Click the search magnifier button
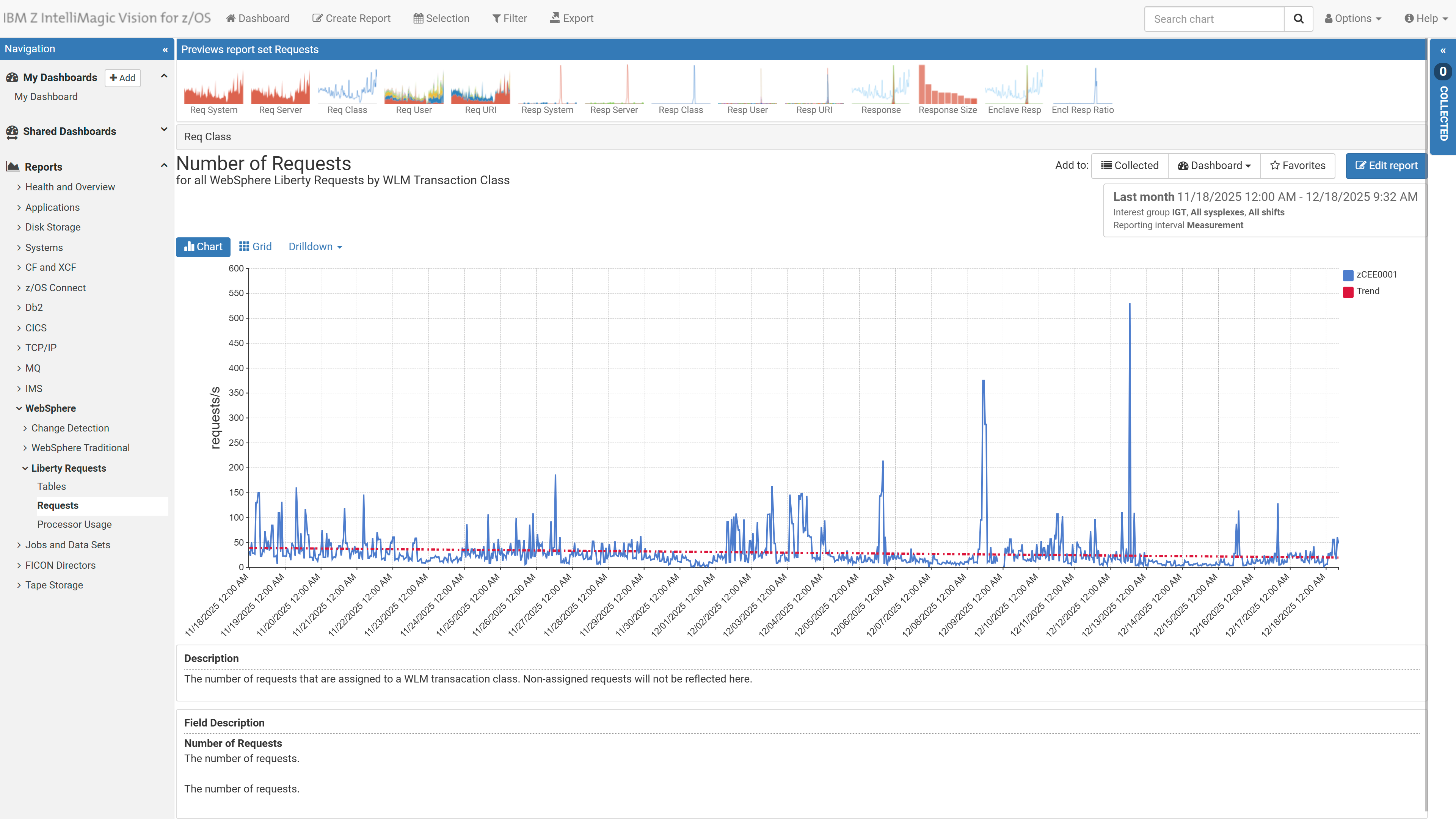 [x=1298, y=19]
